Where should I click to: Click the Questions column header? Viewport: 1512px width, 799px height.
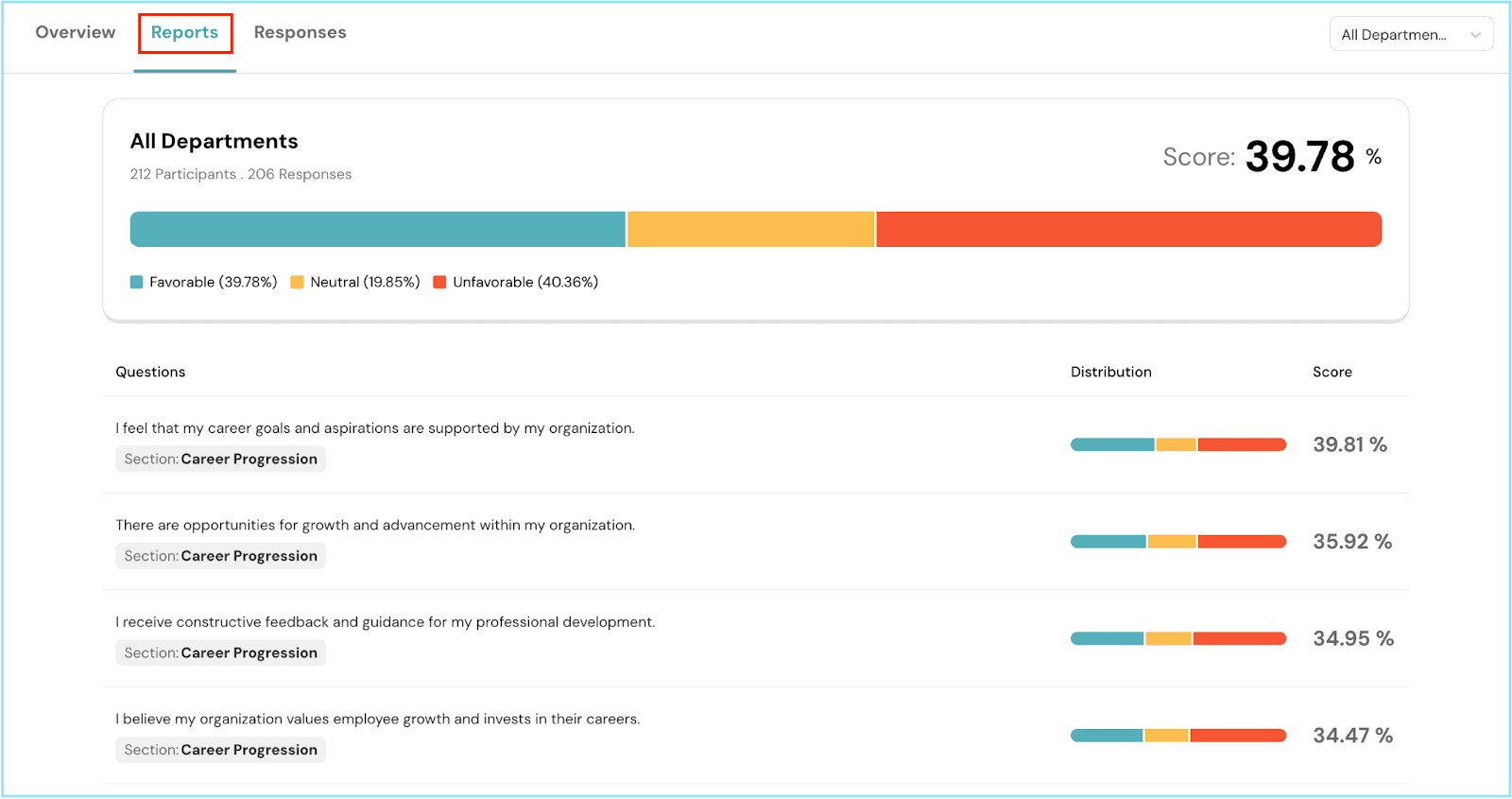click(x=150, y=373)
